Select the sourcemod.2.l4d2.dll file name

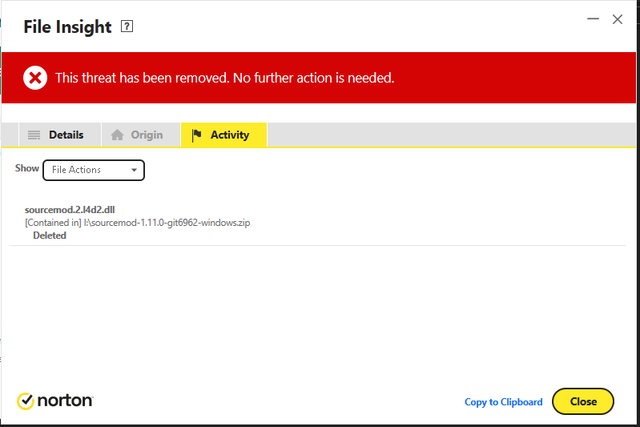click(x=70, y=209)
